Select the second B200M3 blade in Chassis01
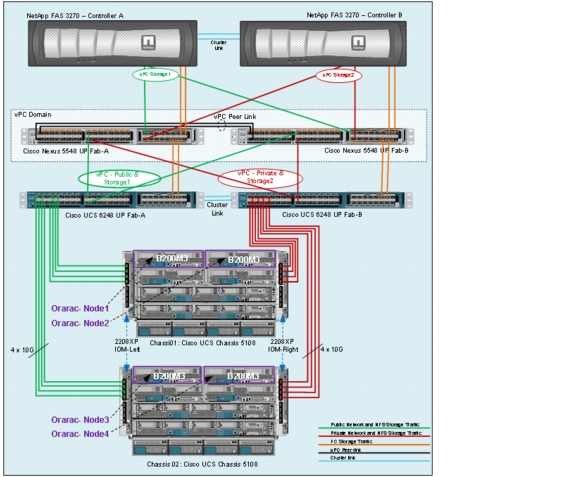The image size is (578, 477). [x=240, y=259]
